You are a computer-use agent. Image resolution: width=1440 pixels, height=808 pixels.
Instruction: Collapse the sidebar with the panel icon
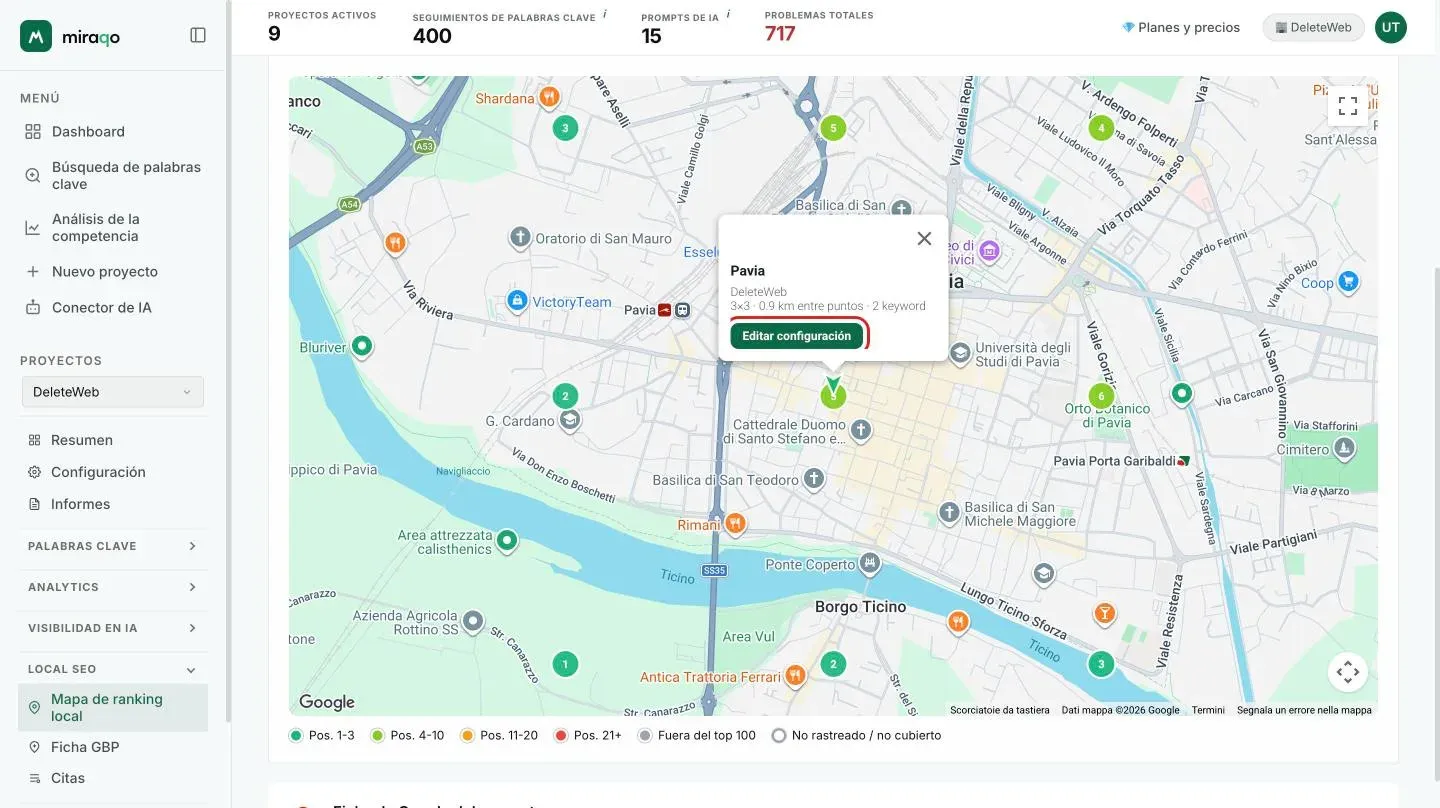tap(198, 35)
